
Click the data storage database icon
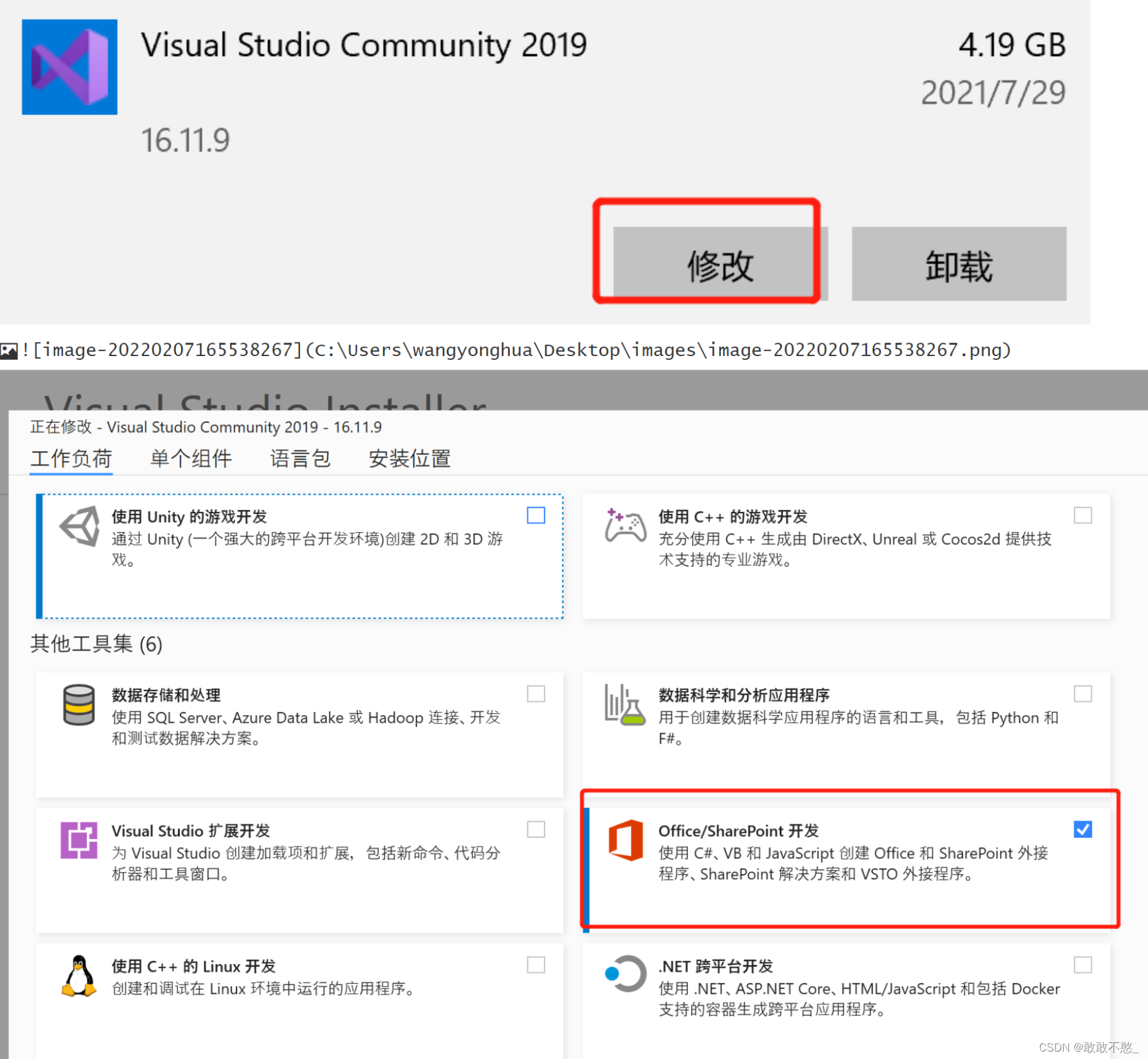point(79,705)
